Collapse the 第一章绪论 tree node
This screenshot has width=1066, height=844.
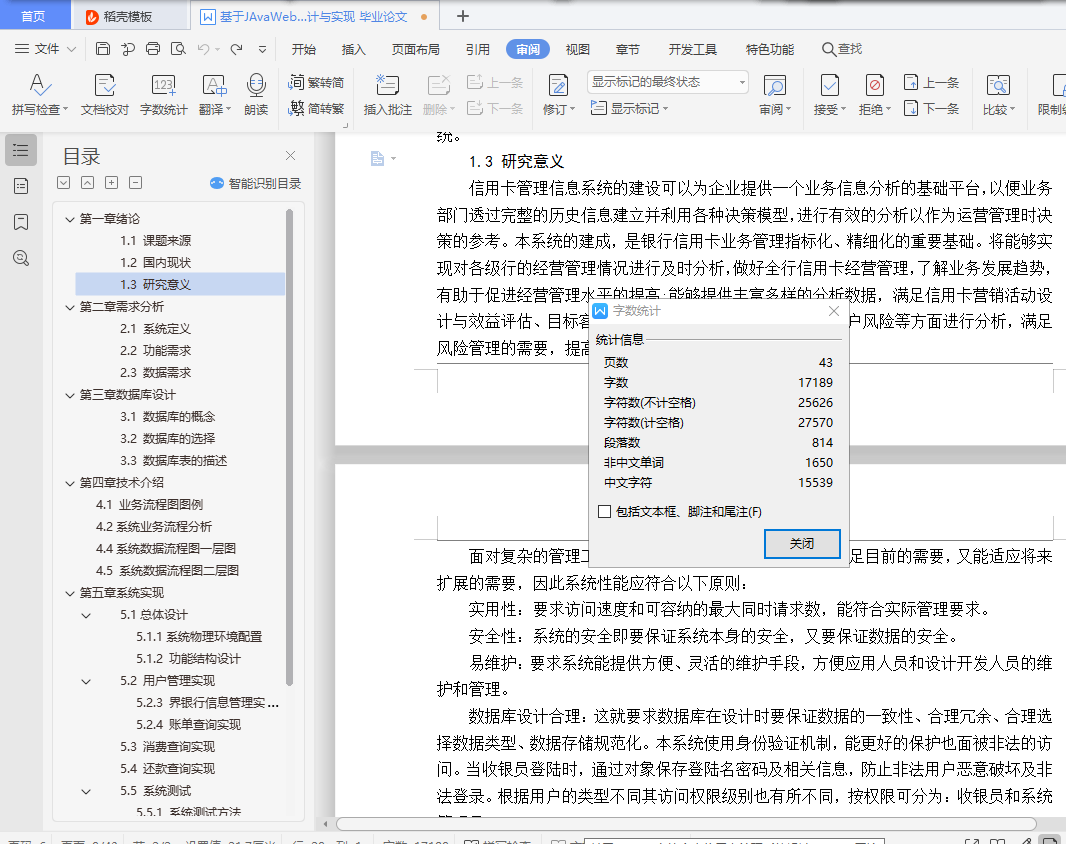pyautogui.click(x=69, y=219)
